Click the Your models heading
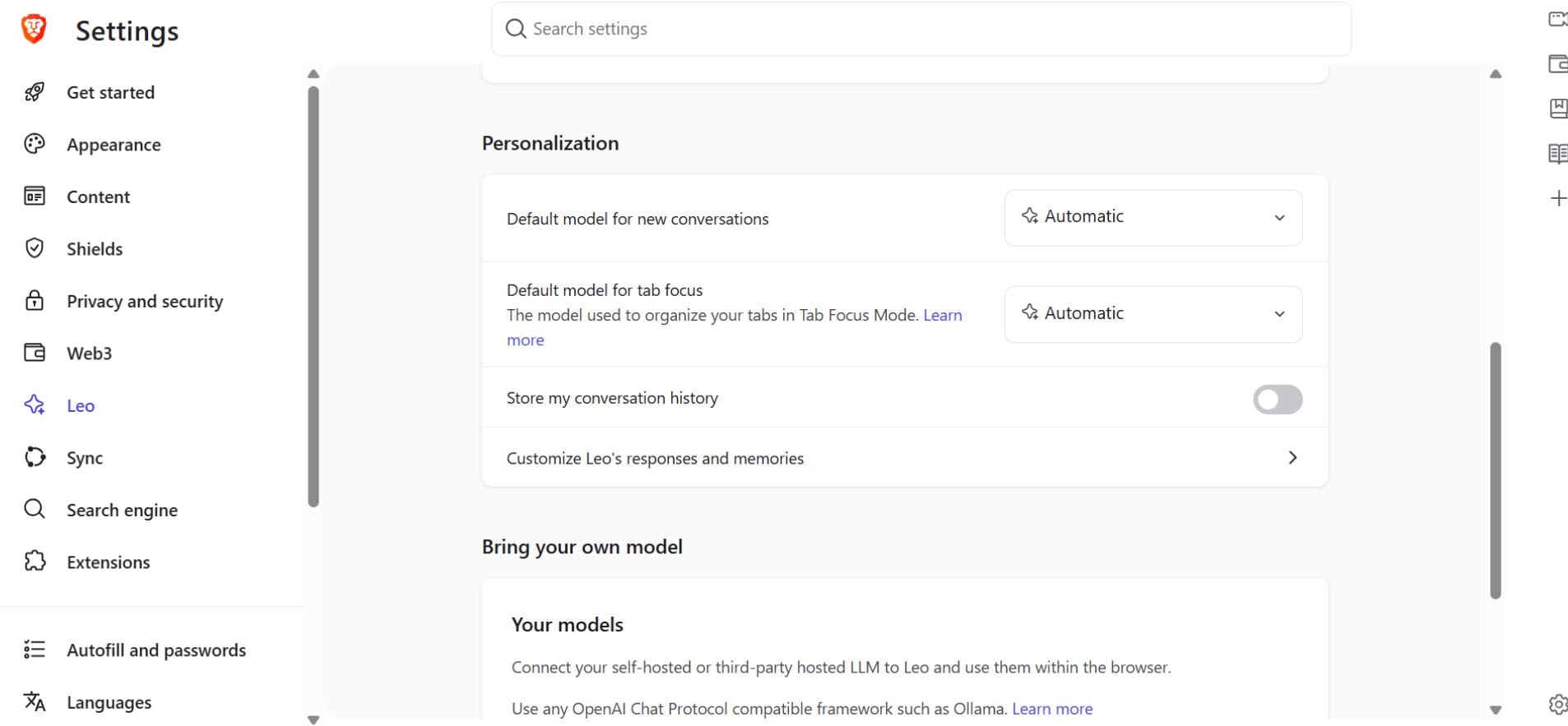 [x=568, y=625]
